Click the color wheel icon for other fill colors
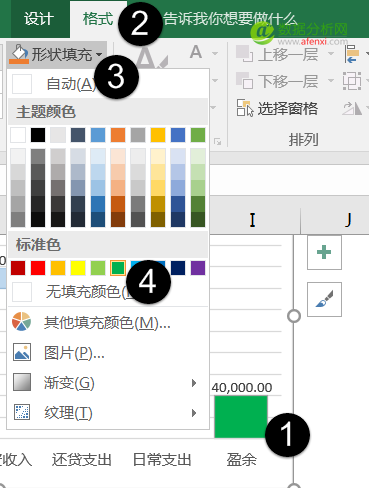 point(22,322)
